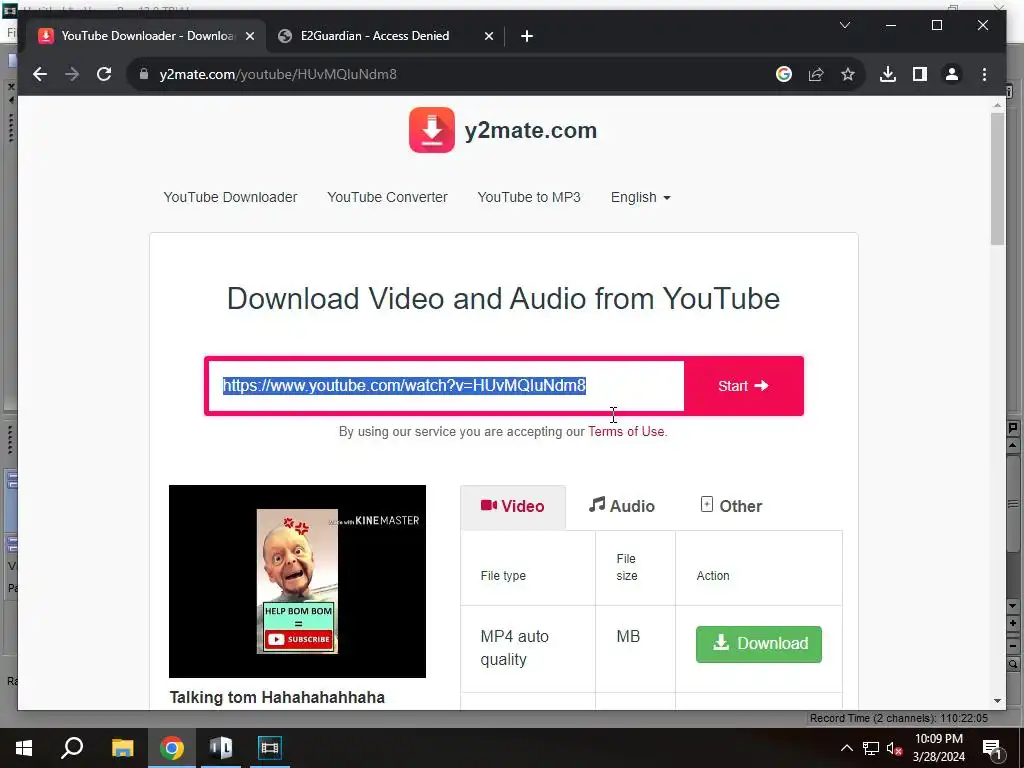Click the YouTube URL input field
Viewport: 1024px width, 768px height.
click(446, 386)
